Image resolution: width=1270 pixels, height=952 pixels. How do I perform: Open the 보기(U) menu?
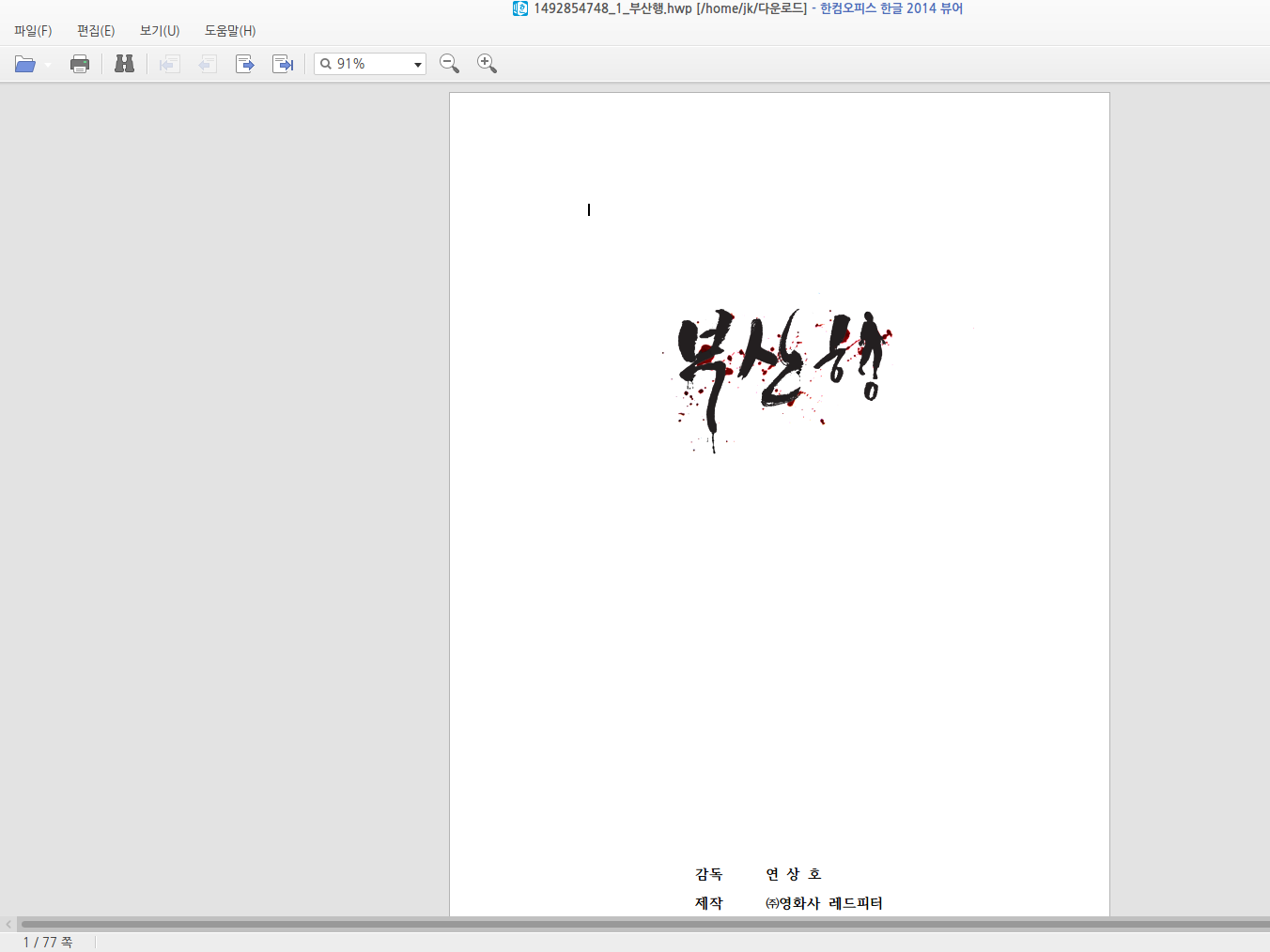(x=160, y=31)
